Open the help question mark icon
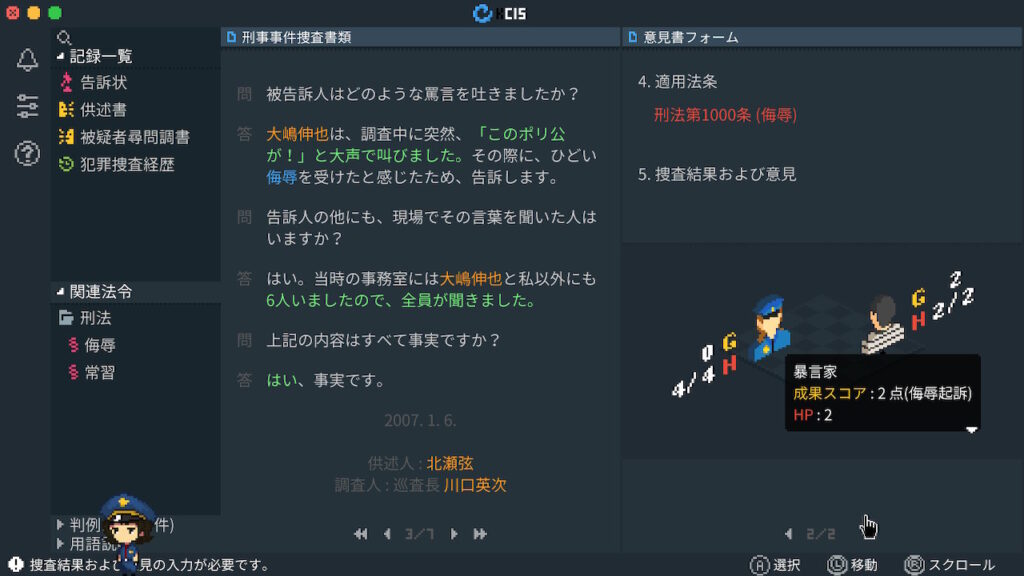The image size is (1024, 576). point(27,153)
